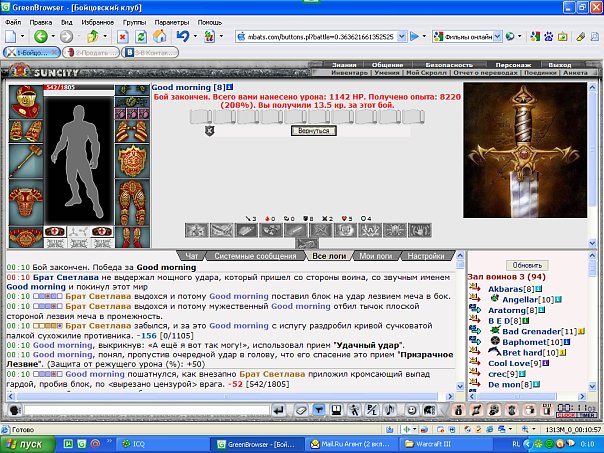Click the blue Go play arrow icon
The image size is (604, 453).
tap(414, 37)
